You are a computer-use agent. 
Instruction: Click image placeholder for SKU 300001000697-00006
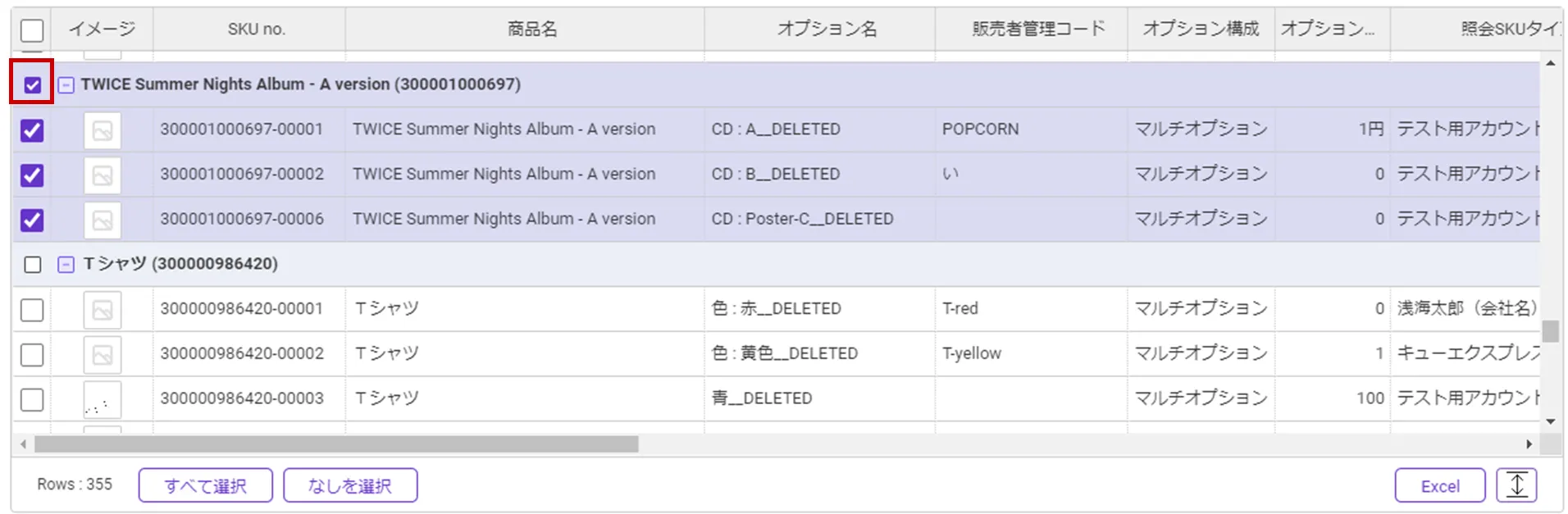pos(103,220)
